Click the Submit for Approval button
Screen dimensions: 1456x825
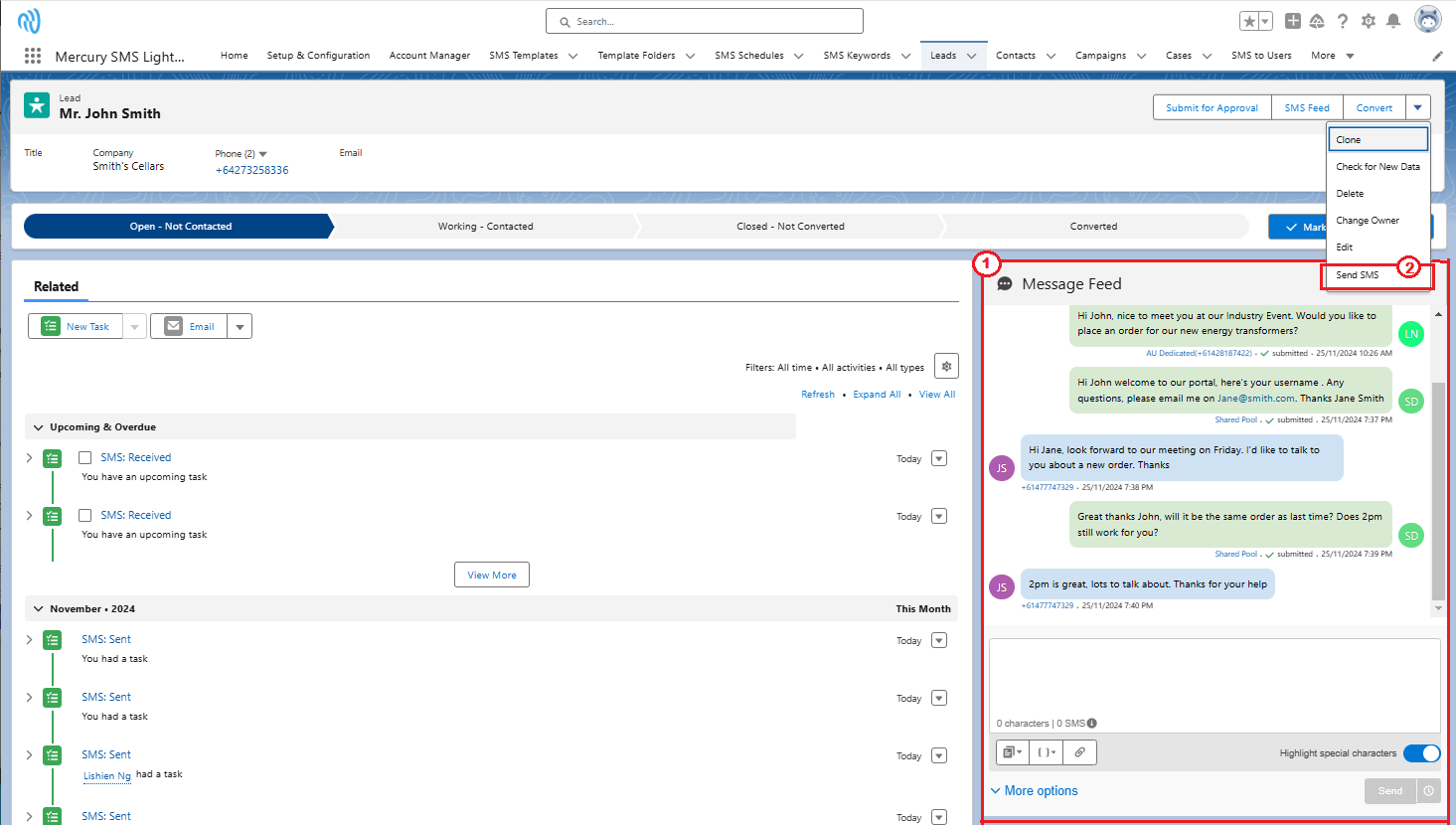point(1212,107)
